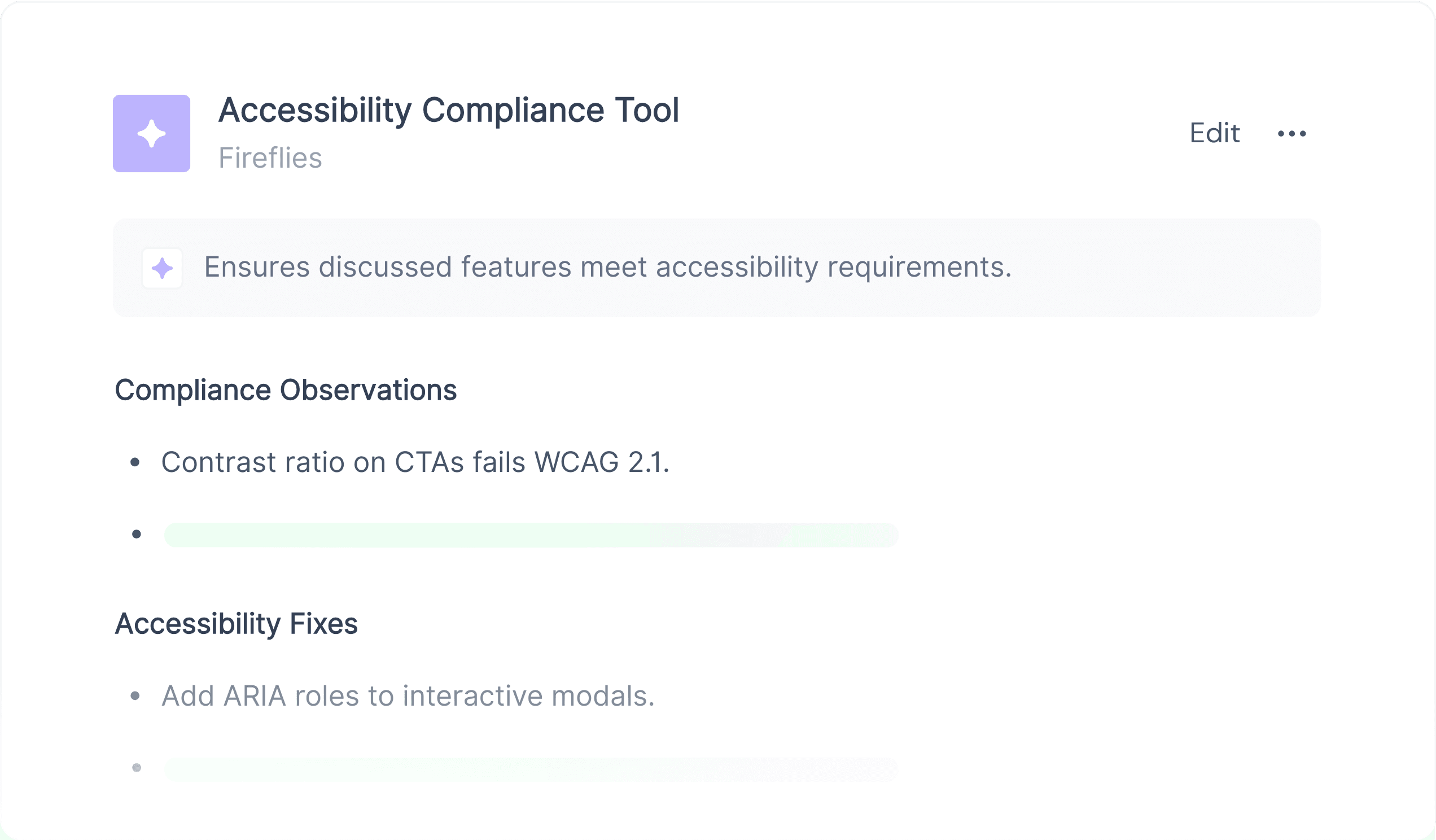
Task: Click the bullet before the green loading bar
Action: 136,534
